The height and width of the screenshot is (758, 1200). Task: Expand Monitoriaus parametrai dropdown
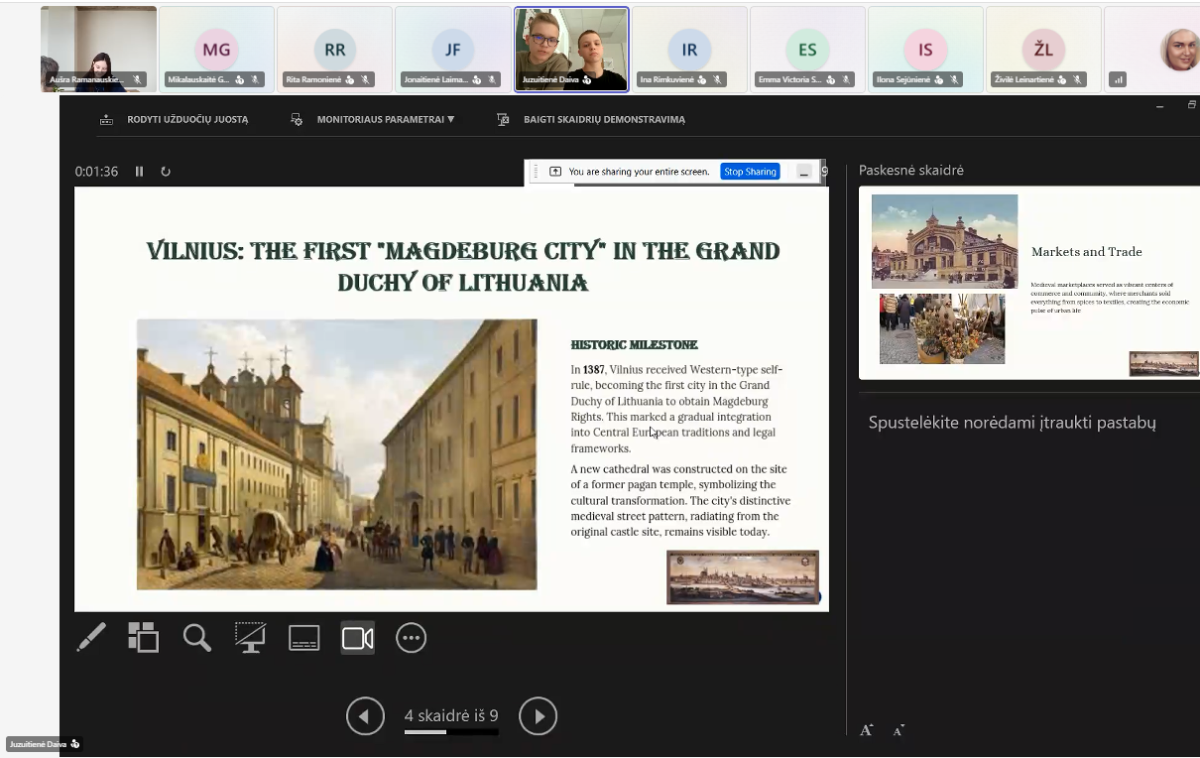tap(373, 119)
